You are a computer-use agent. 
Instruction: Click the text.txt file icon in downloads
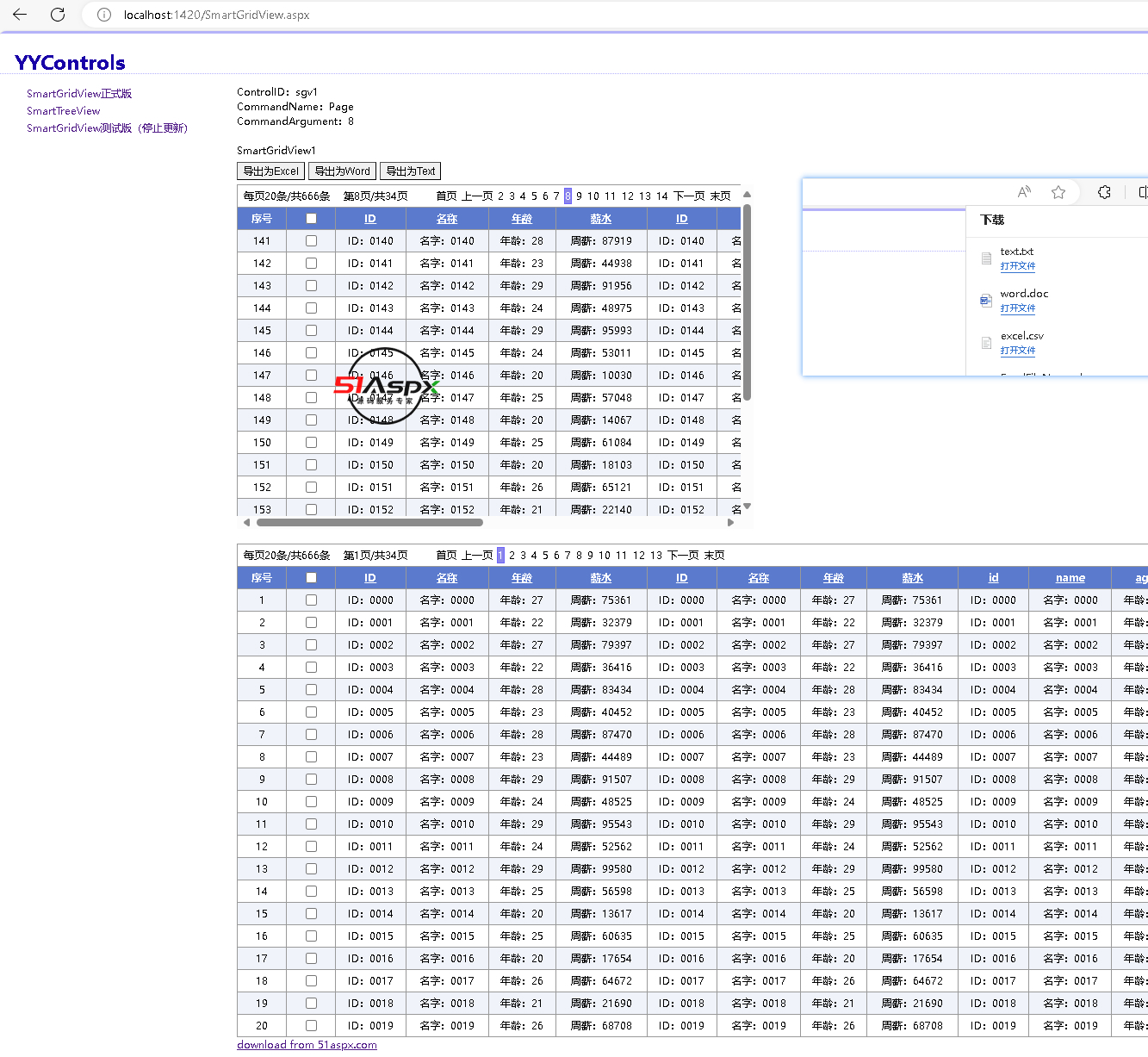coord(986,258)
